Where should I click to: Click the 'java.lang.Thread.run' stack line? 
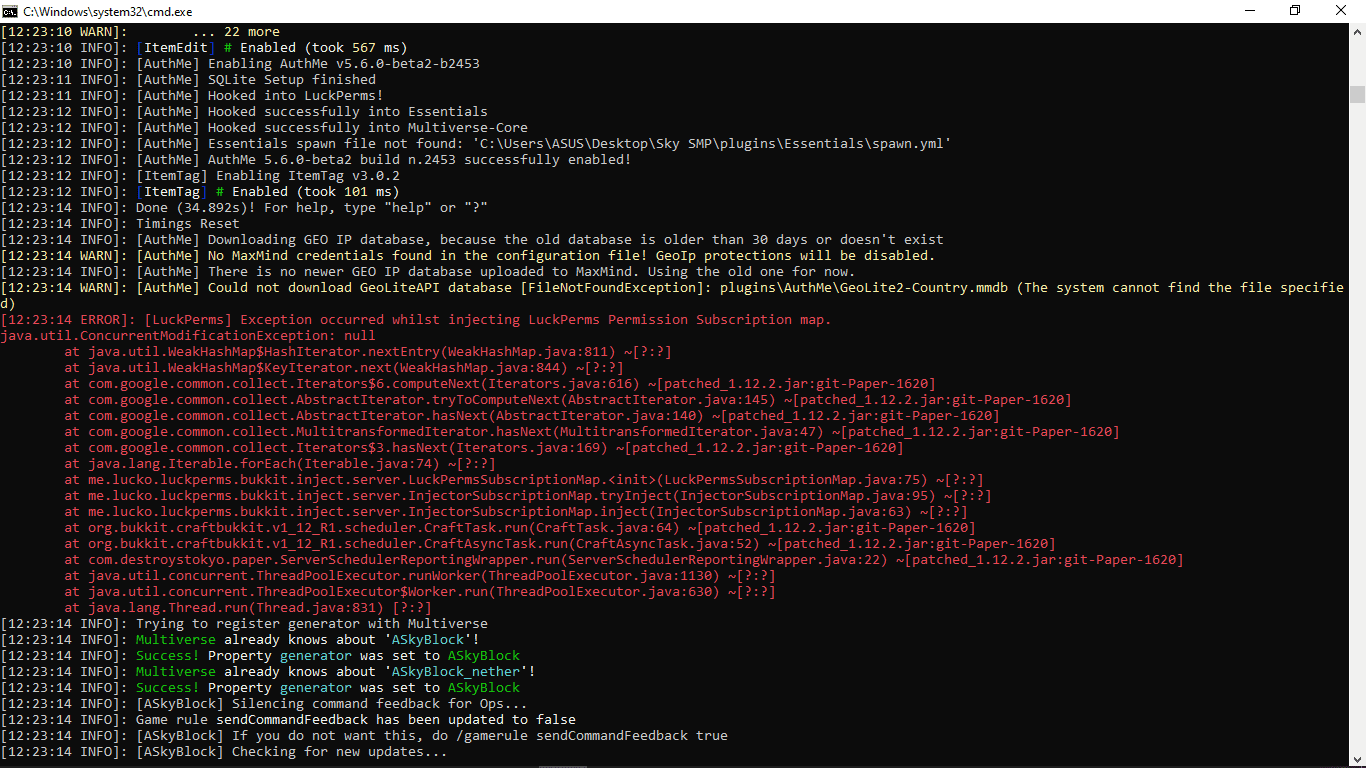(248, 608)
